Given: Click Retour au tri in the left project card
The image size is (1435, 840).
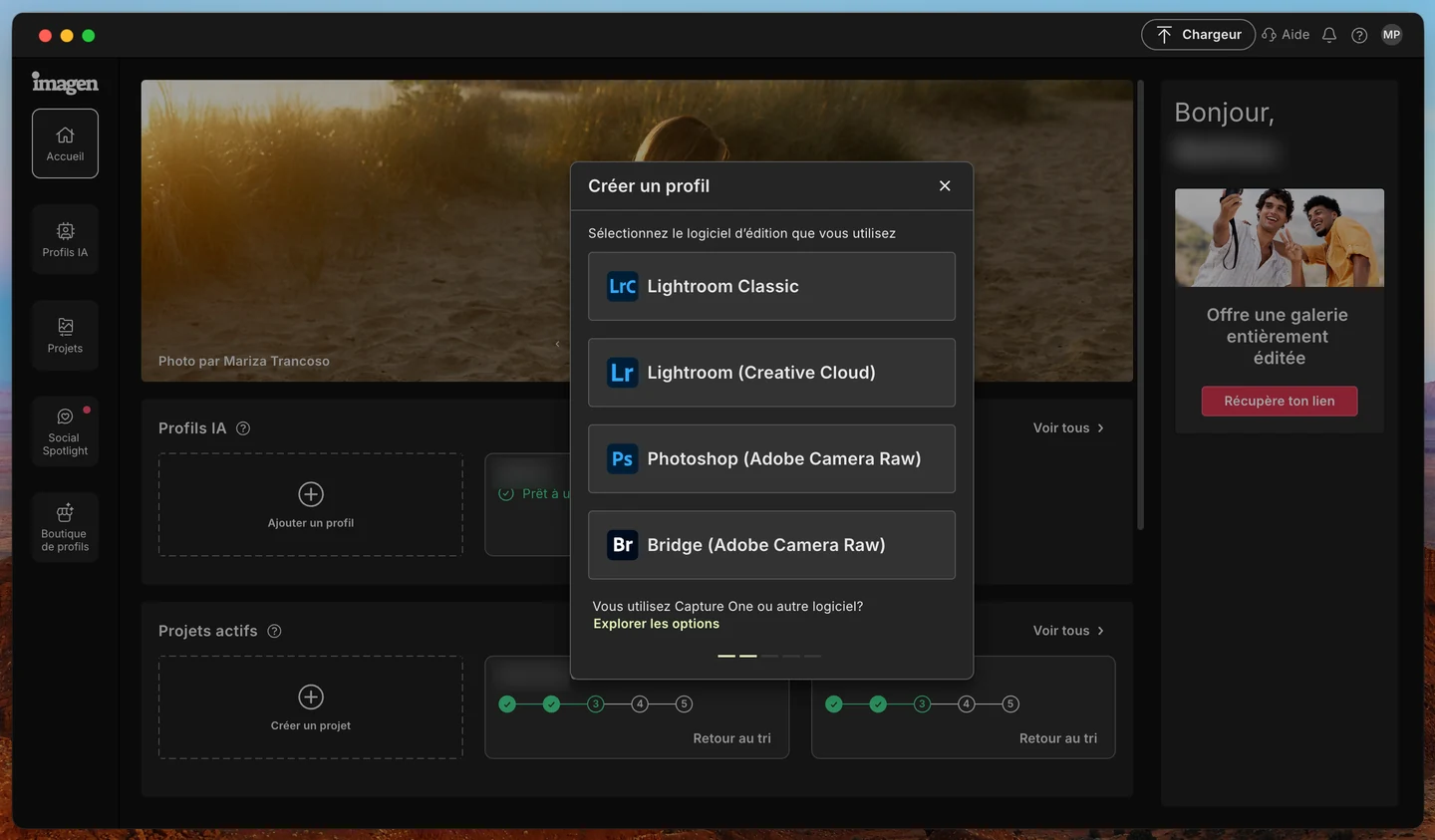Looking at the screenshot, I should point(731,738).
